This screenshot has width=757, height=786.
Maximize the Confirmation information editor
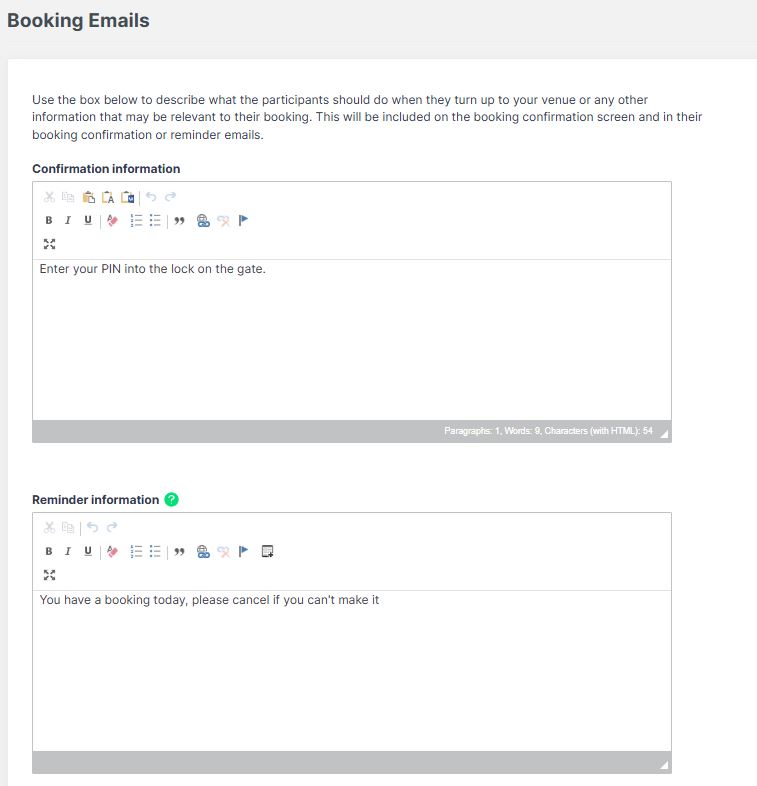click(x=49, y=244)
